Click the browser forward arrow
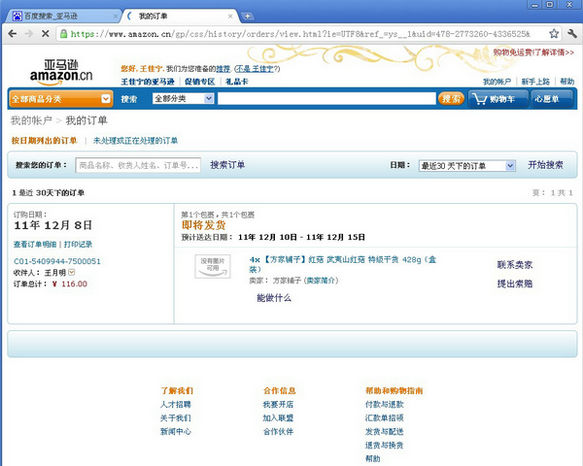Screen dimensions: 583x466 click(29, 33)
